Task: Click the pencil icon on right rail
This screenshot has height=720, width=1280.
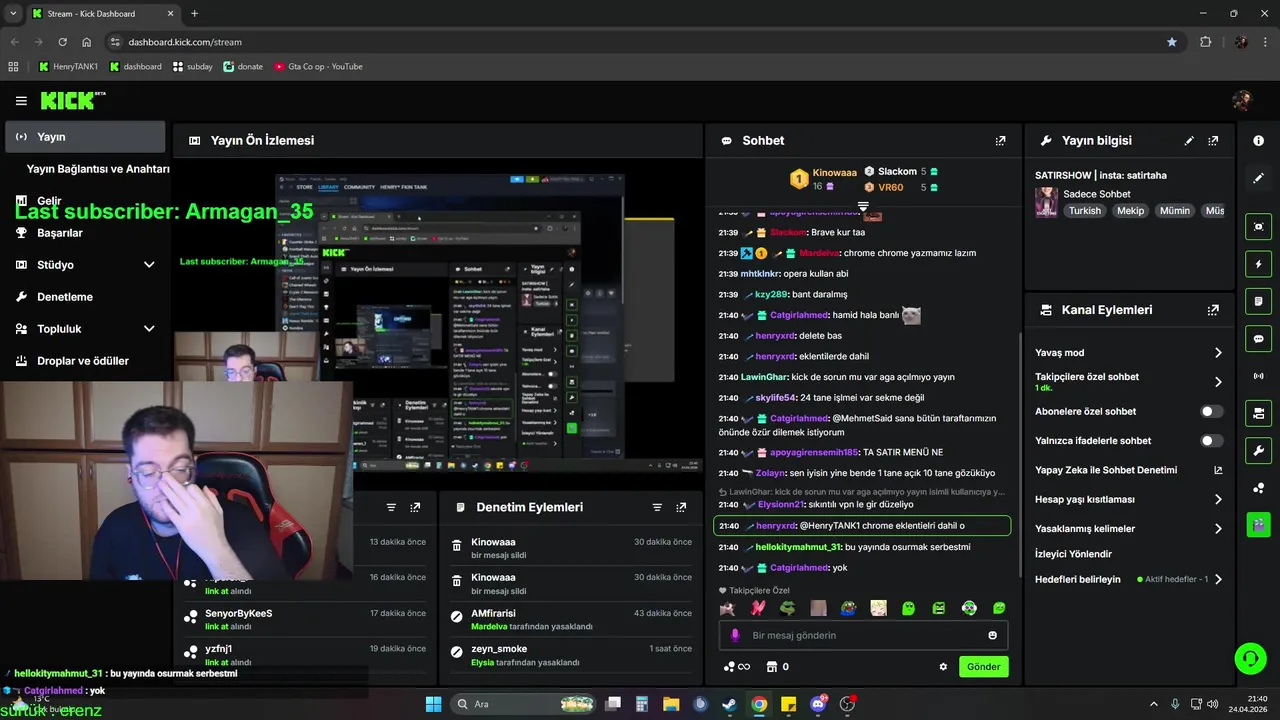Action: [x=1258, y=178]
